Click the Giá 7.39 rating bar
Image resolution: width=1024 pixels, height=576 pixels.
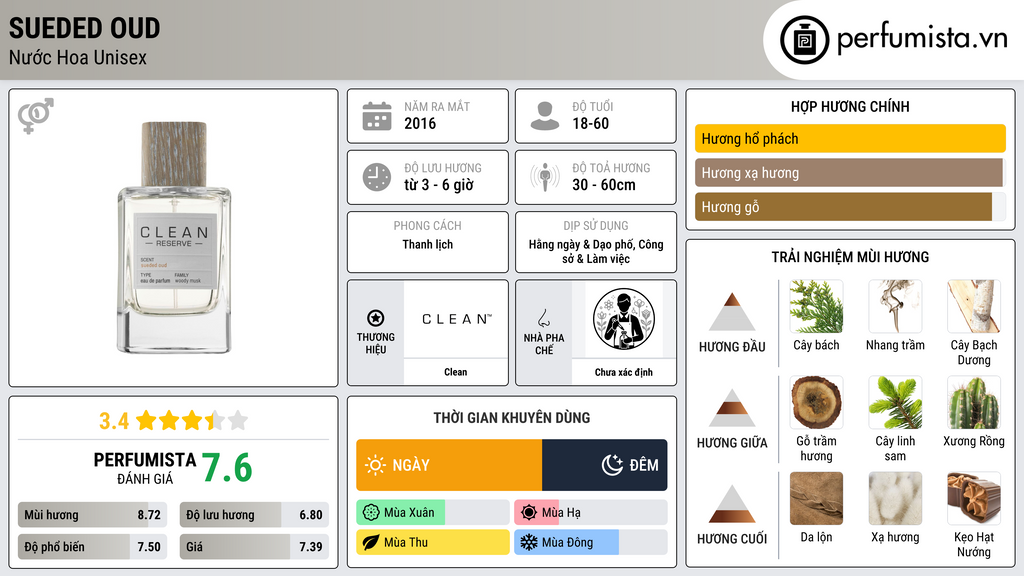pyautogui.click(x=254, y=547)
